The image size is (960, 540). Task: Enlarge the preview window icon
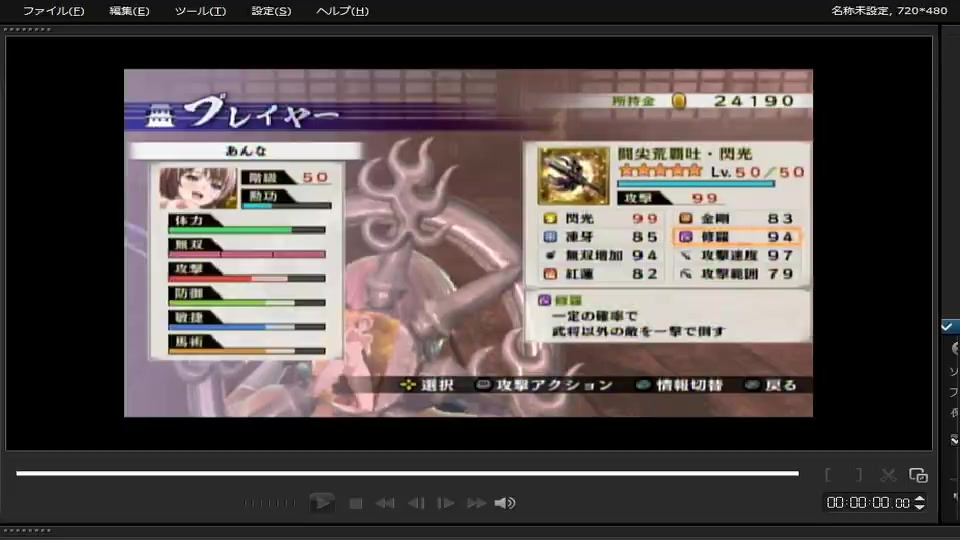coord(918,475)
